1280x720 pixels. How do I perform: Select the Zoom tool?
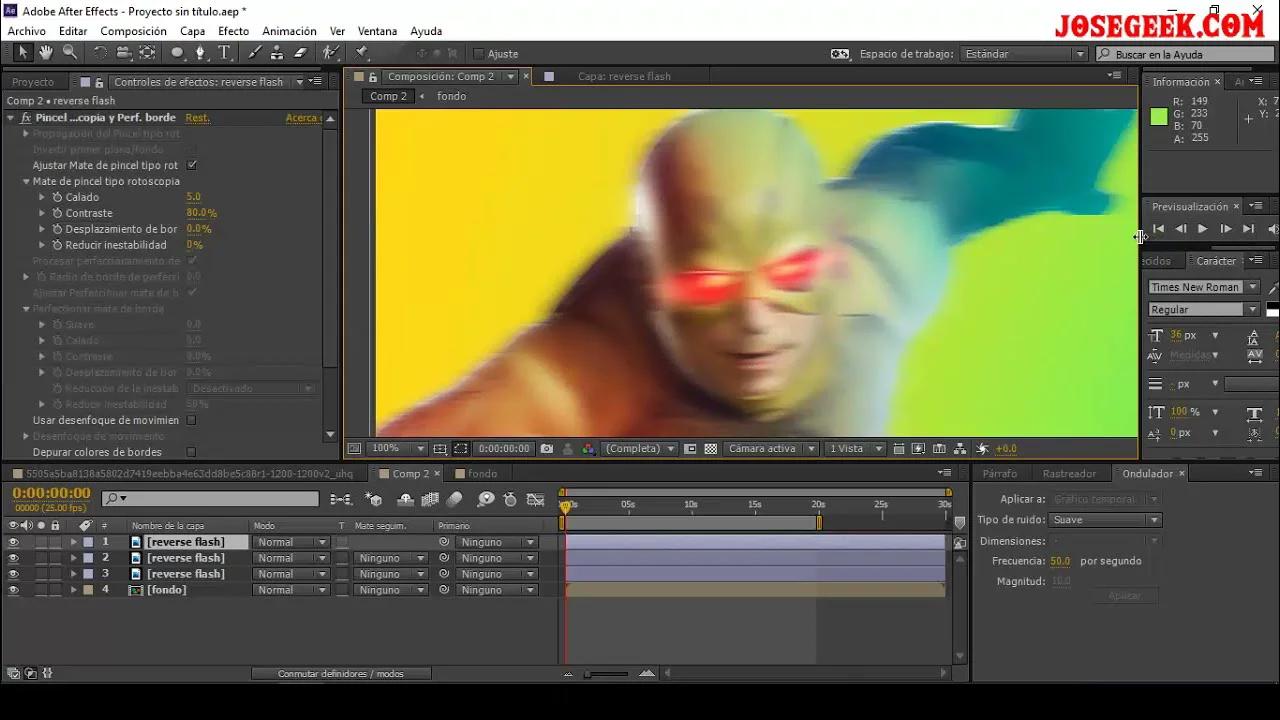coord(68,55)
